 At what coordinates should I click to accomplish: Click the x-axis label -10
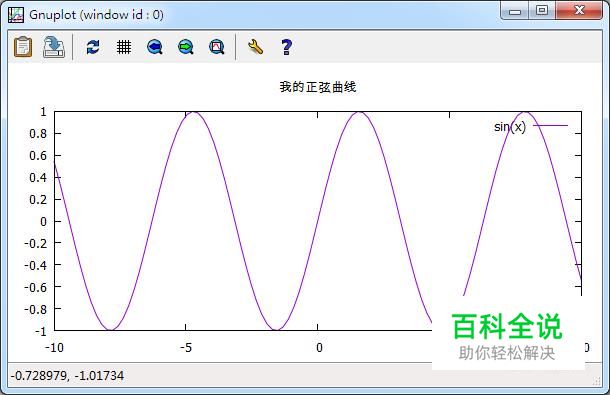point(54,348)
